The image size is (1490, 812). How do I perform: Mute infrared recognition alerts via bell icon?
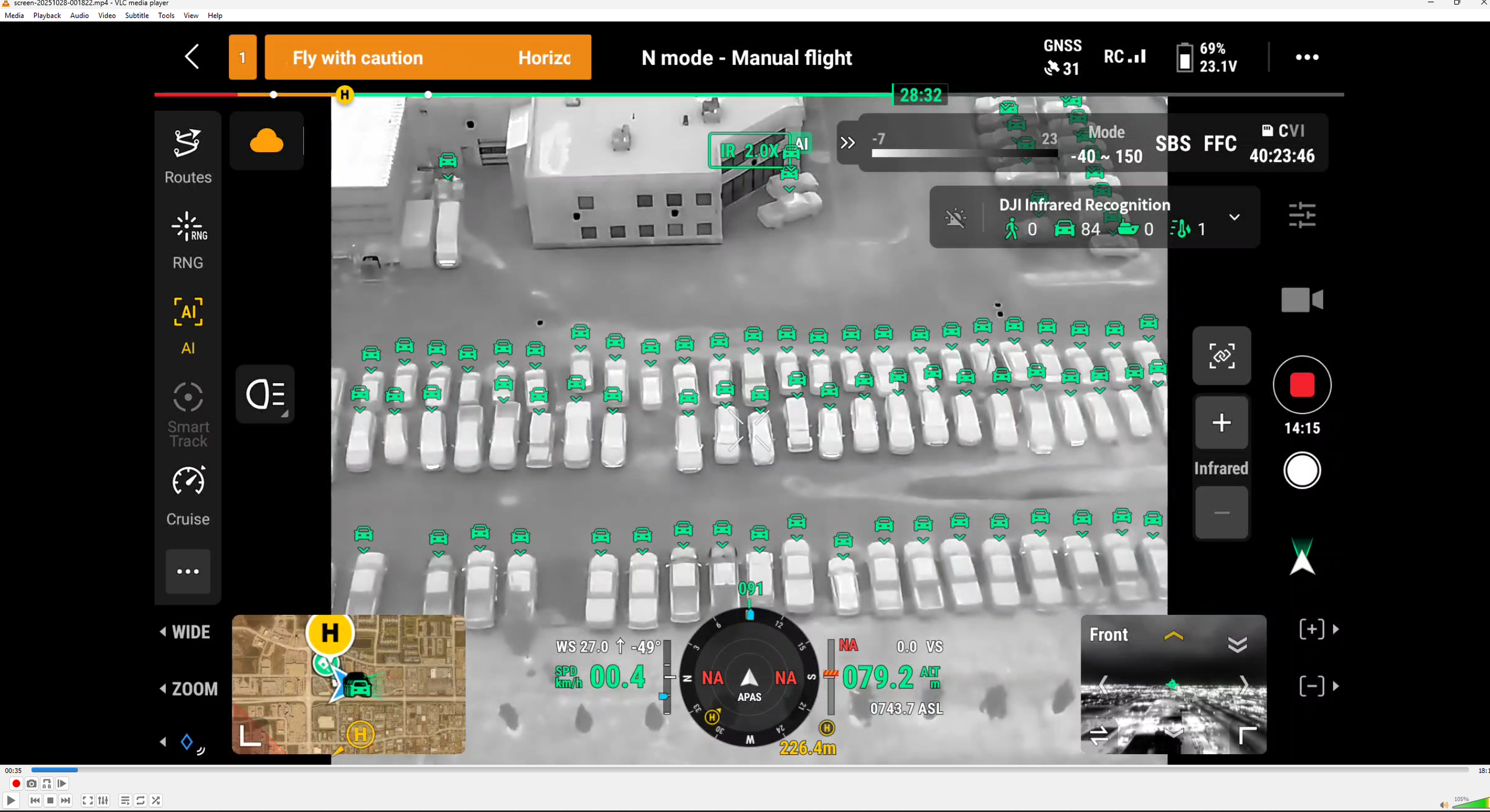pyautogui.click(x=955, y=217)
